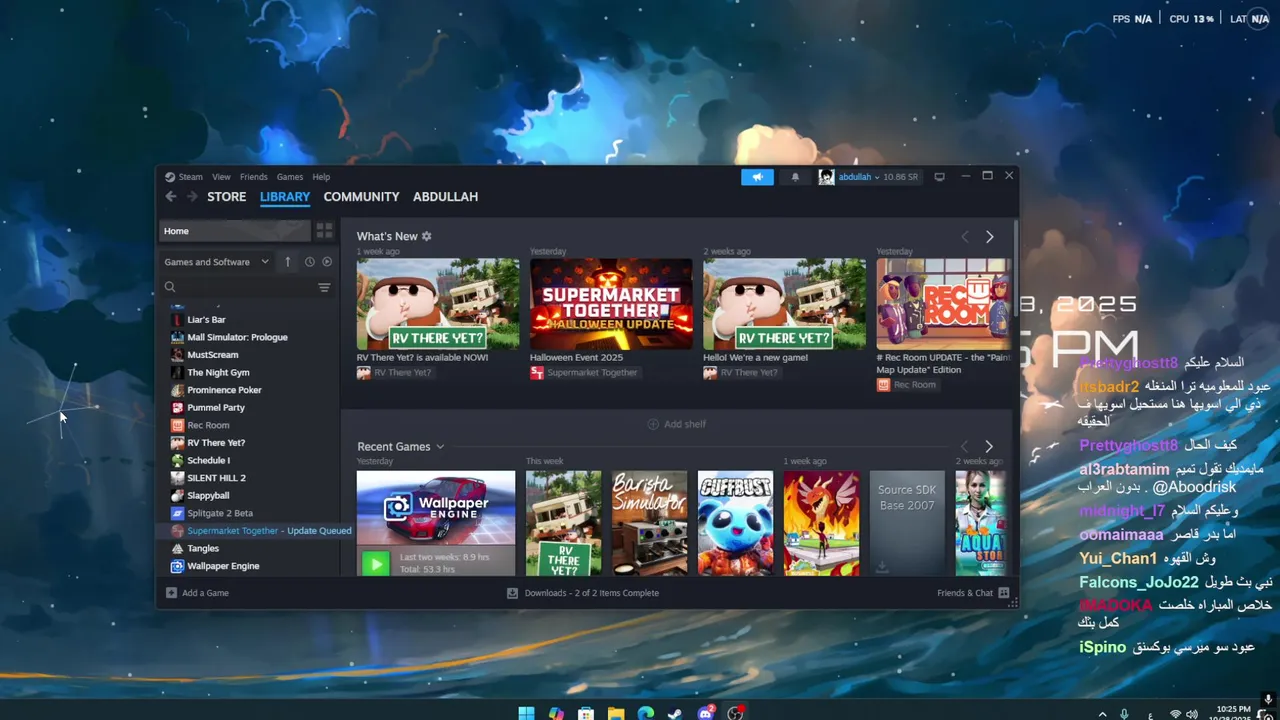
Task: Expand the Games and Software dropdown
Action: click(x=217, y=262)
